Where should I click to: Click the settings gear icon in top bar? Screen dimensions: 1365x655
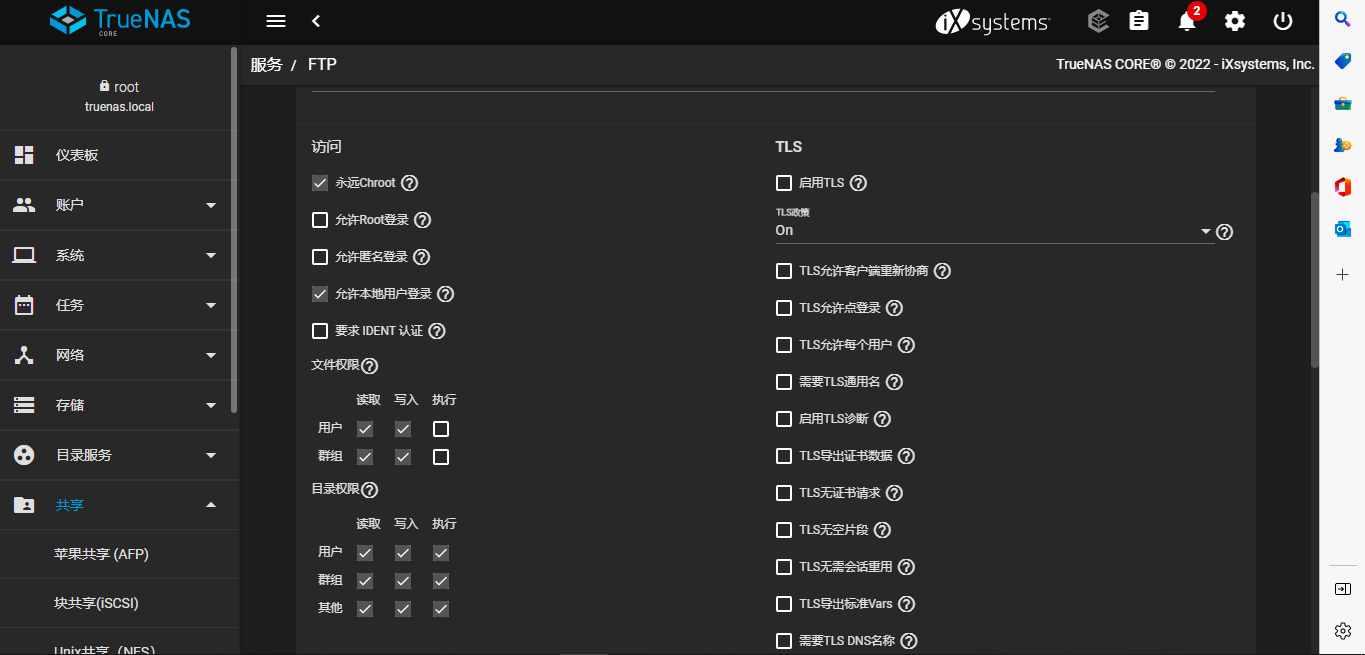pyautogui.click(x=1235, y=21)
